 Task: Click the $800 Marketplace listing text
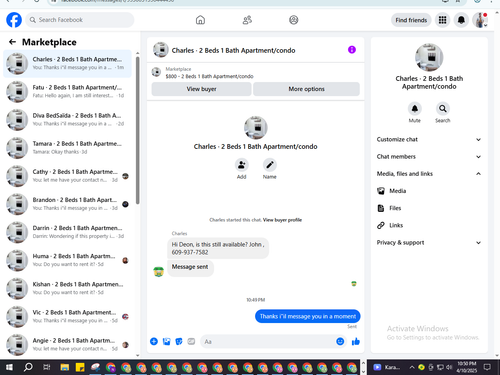209,76
